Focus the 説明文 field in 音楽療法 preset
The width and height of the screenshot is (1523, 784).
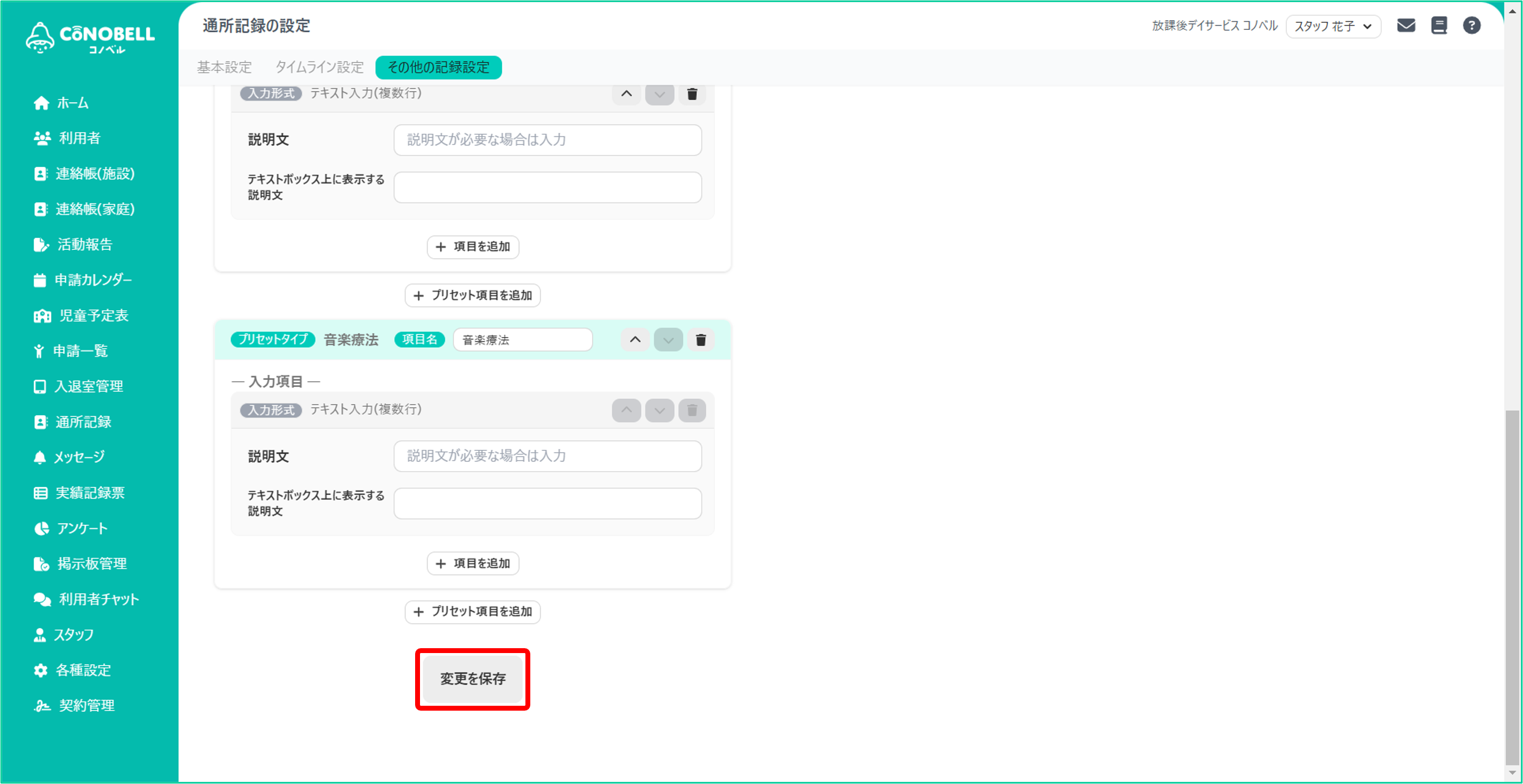[548, 456]
